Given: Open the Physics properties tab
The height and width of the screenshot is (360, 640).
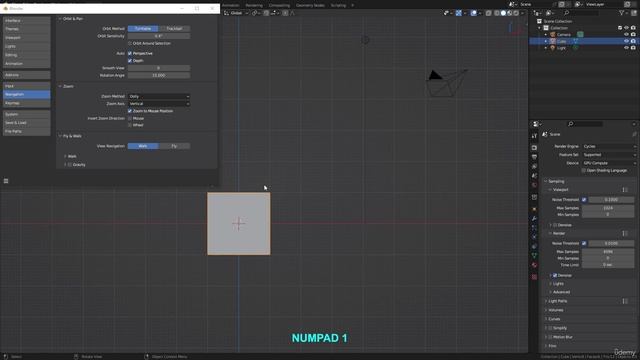Looking at the screenshot, I should pos(534,237).
